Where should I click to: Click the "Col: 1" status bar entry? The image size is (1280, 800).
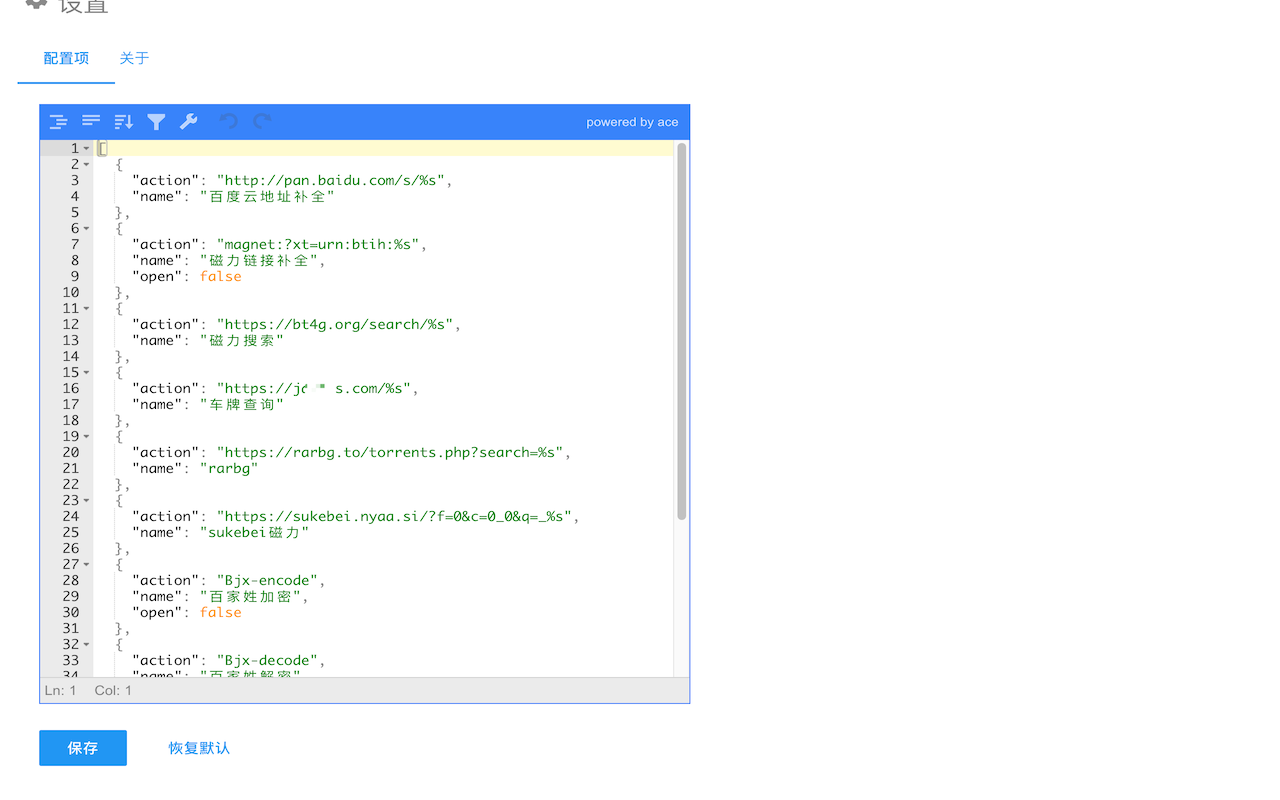tap(113, 691)
